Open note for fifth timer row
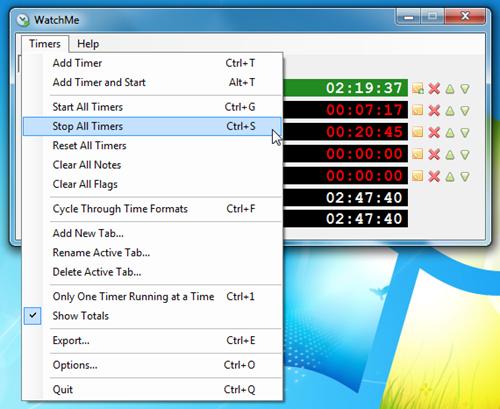Screen dimensions: 500x409 point(418,176)
